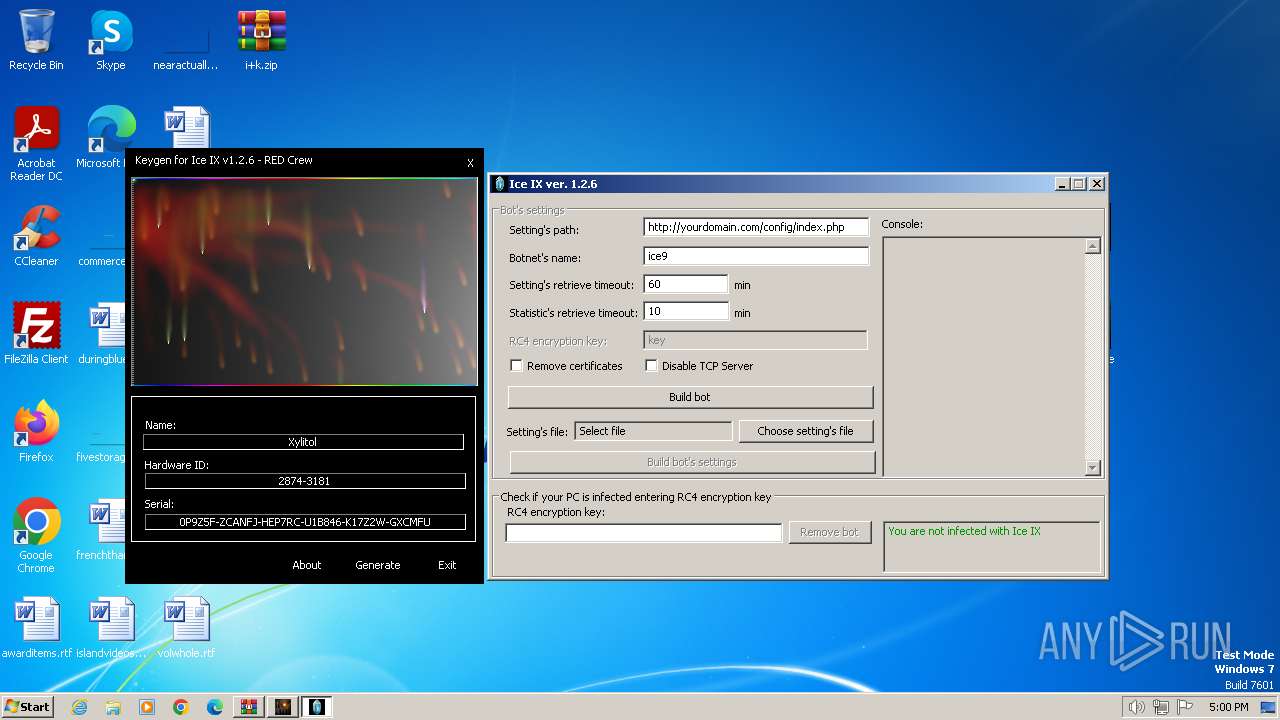Open the CCleaner desktop shortcut
This screenshot has height=720, width=1280.
click(x=36, y=236)
